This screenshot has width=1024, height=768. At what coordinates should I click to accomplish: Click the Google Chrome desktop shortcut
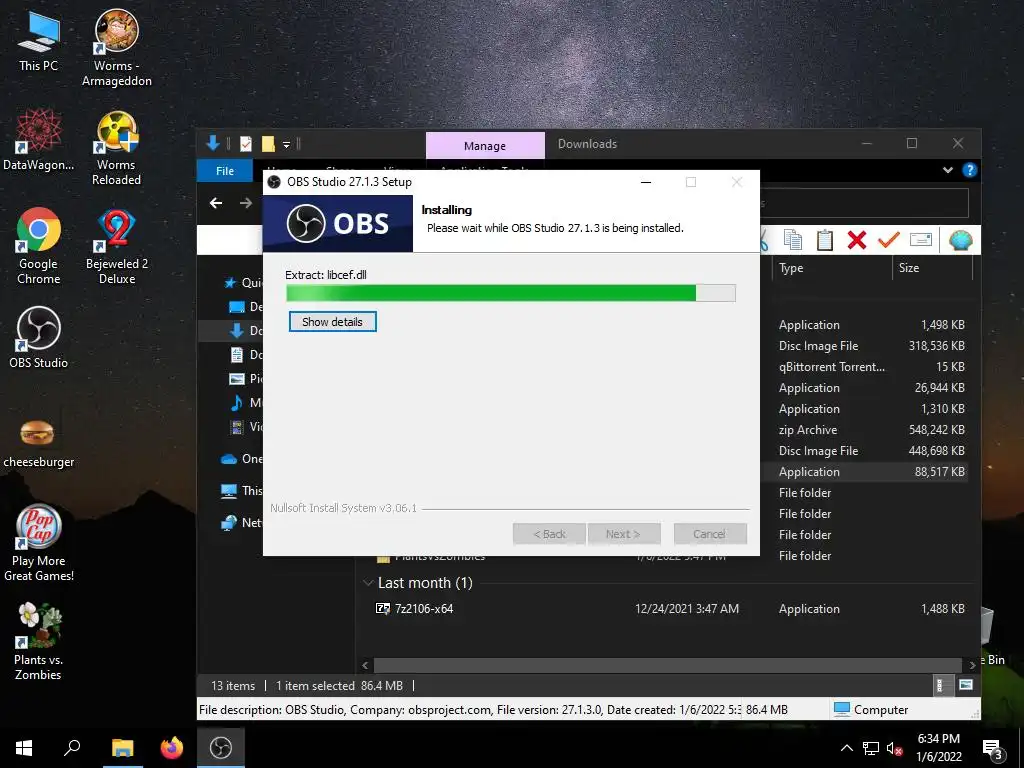pyautogui.click(x=39, y=246)
